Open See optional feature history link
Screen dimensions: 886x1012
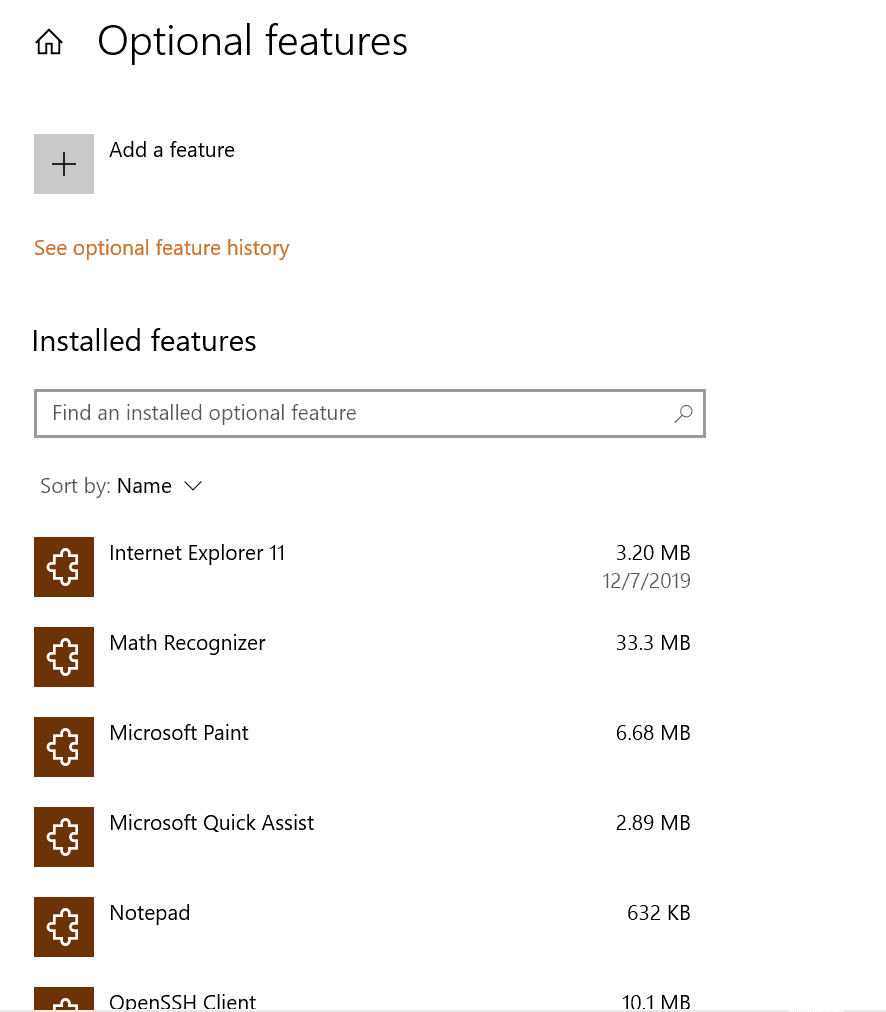pyautogui.click(x=161, y=248)
